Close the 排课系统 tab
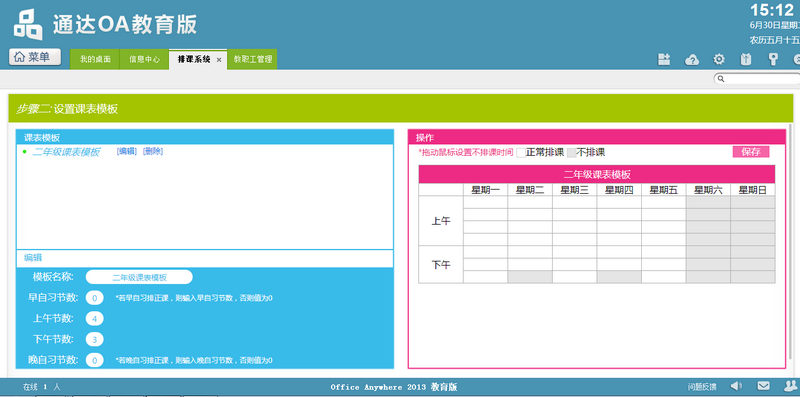800x397 pixels. tap(219, 60)
